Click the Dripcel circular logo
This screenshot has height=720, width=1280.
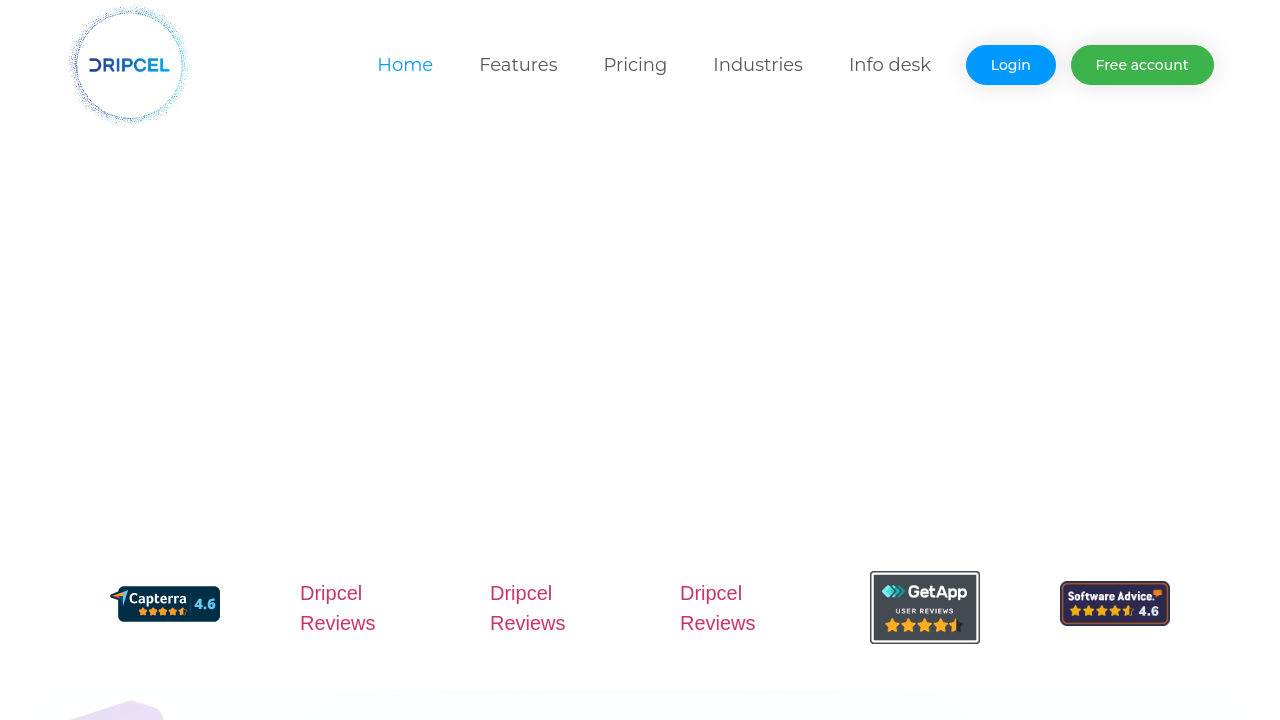[x=129, y=65]
